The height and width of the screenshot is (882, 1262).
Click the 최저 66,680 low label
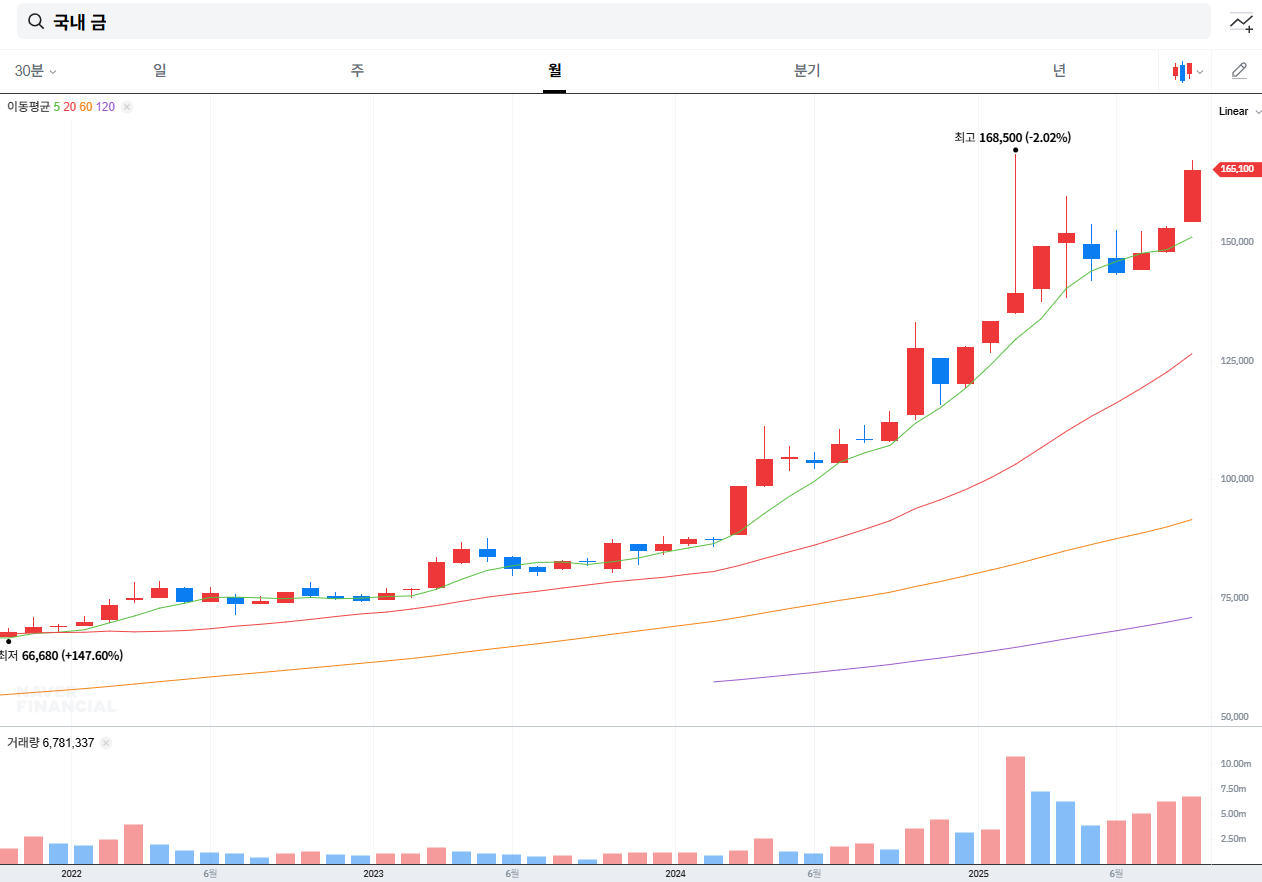click(x=61, y=656)
